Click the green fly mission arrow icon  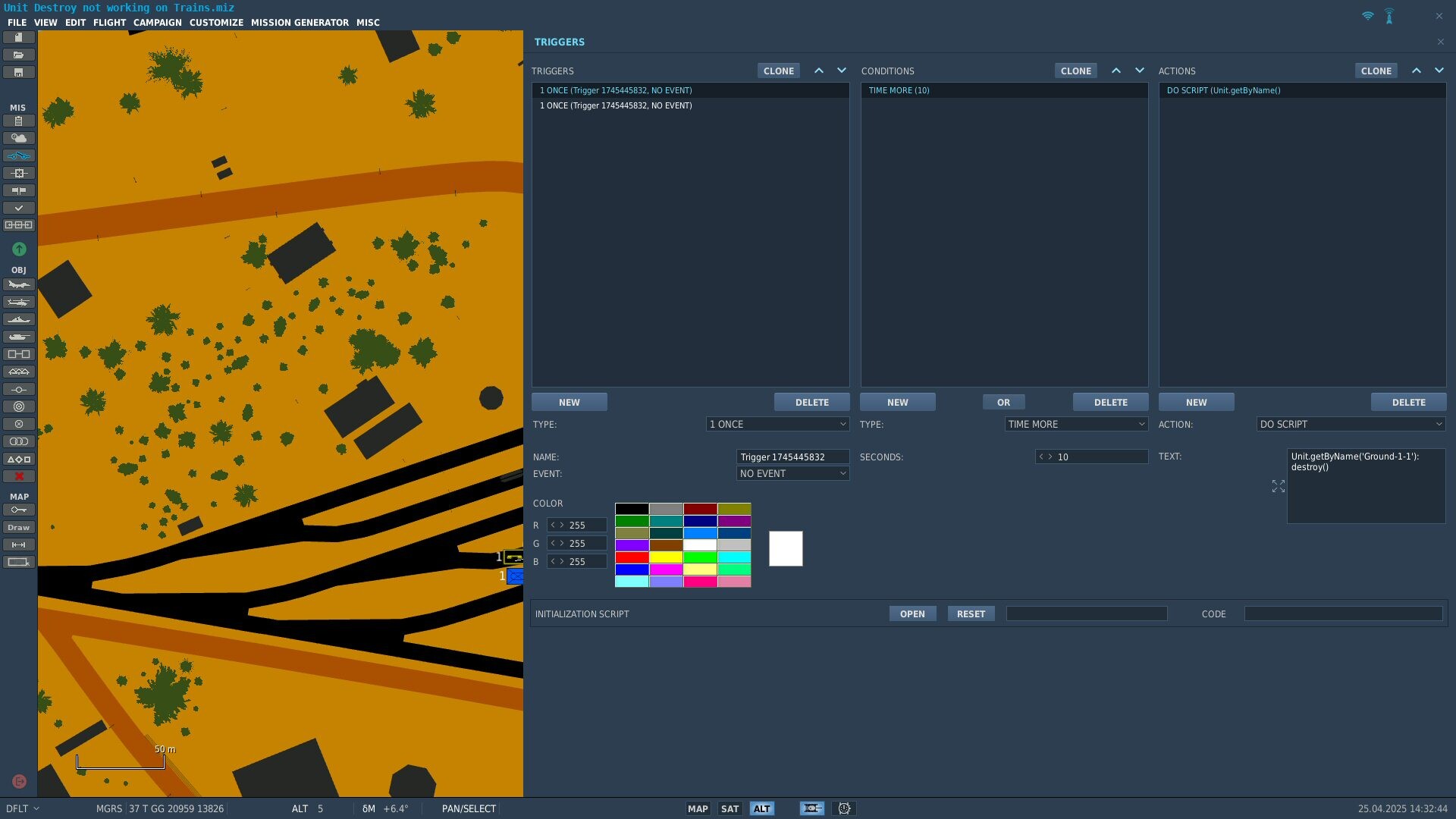coord(19,249)
